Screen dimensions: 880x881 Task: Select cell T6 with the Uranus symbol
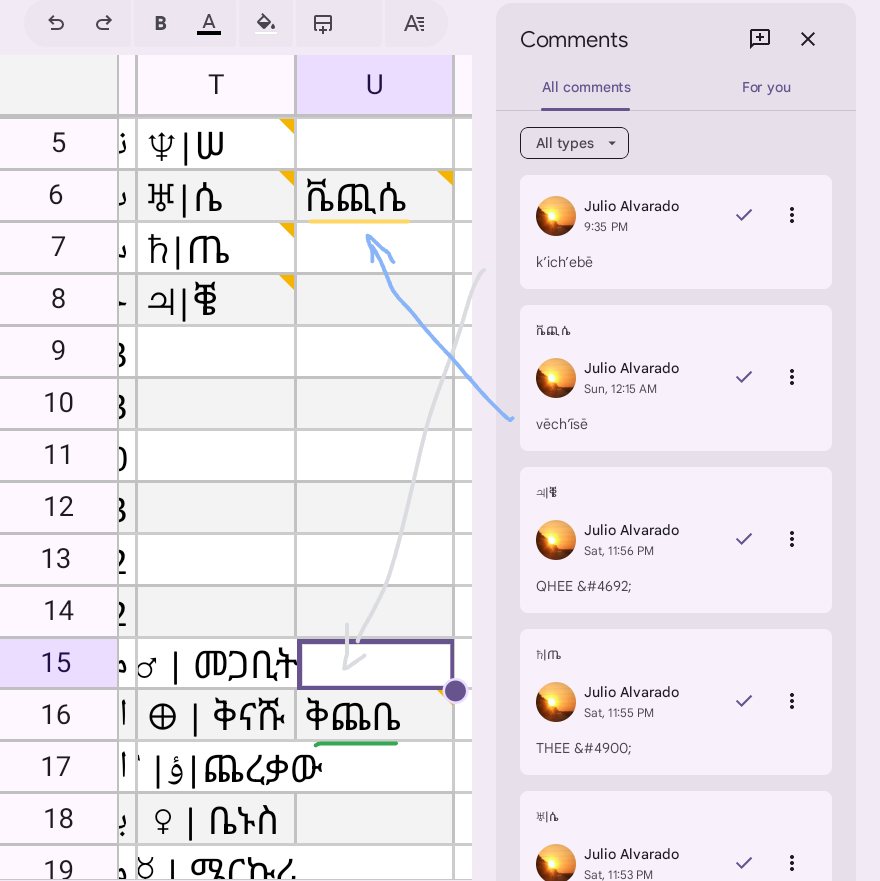click(216, 196)
